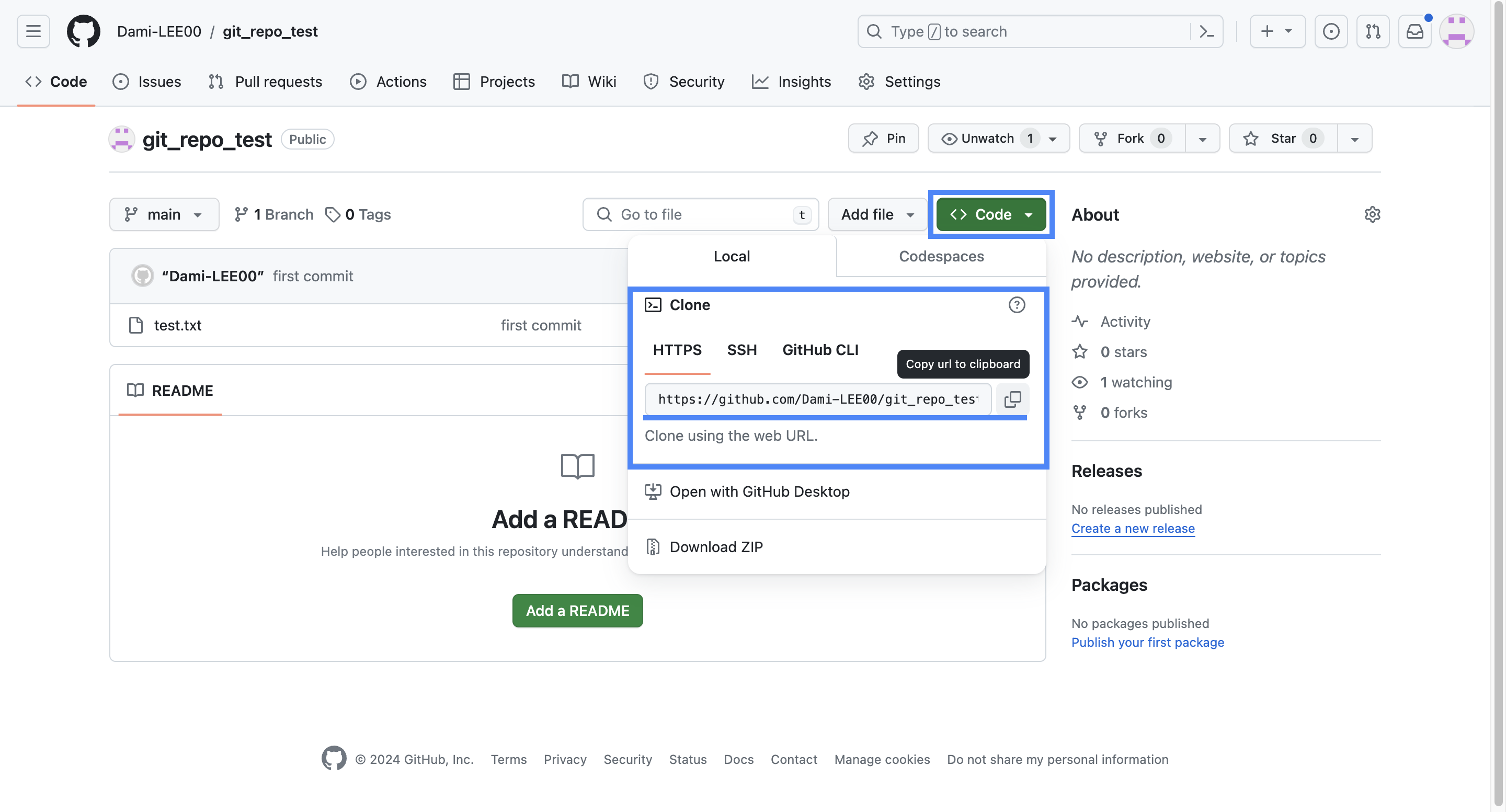View the 0 Tags link
The height and width of the screenshot is (812, 1506).
click(358, 214)
